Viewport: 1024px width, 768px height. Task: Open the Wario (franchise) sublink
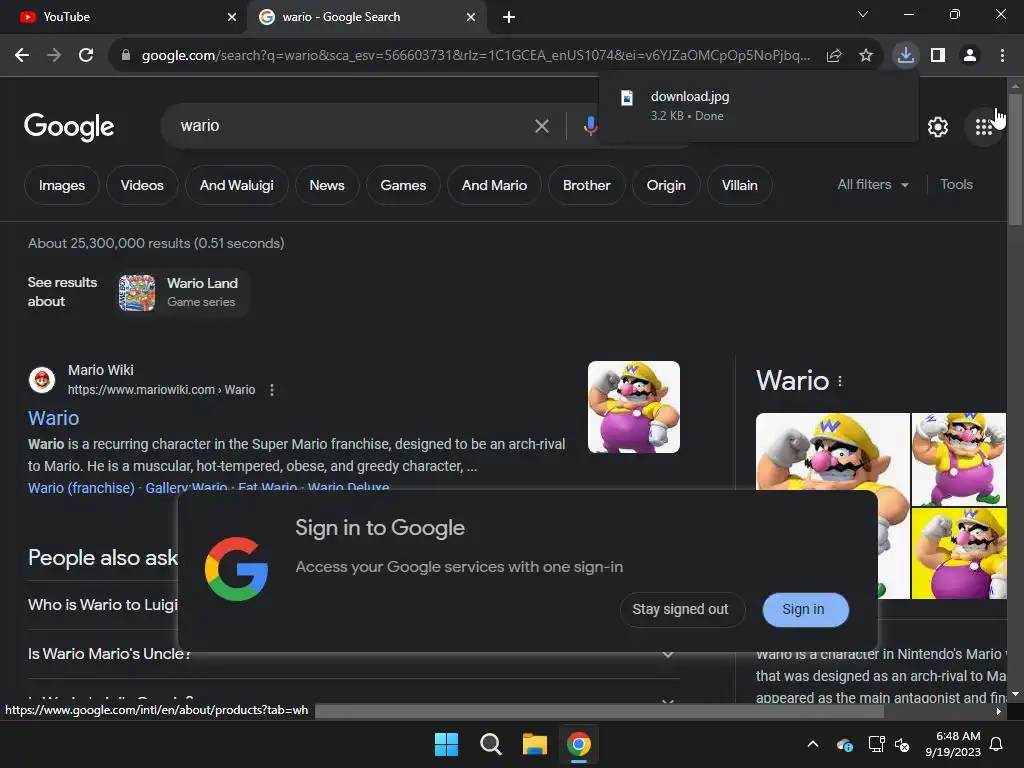pyautogui.click(x=81, y=488)
